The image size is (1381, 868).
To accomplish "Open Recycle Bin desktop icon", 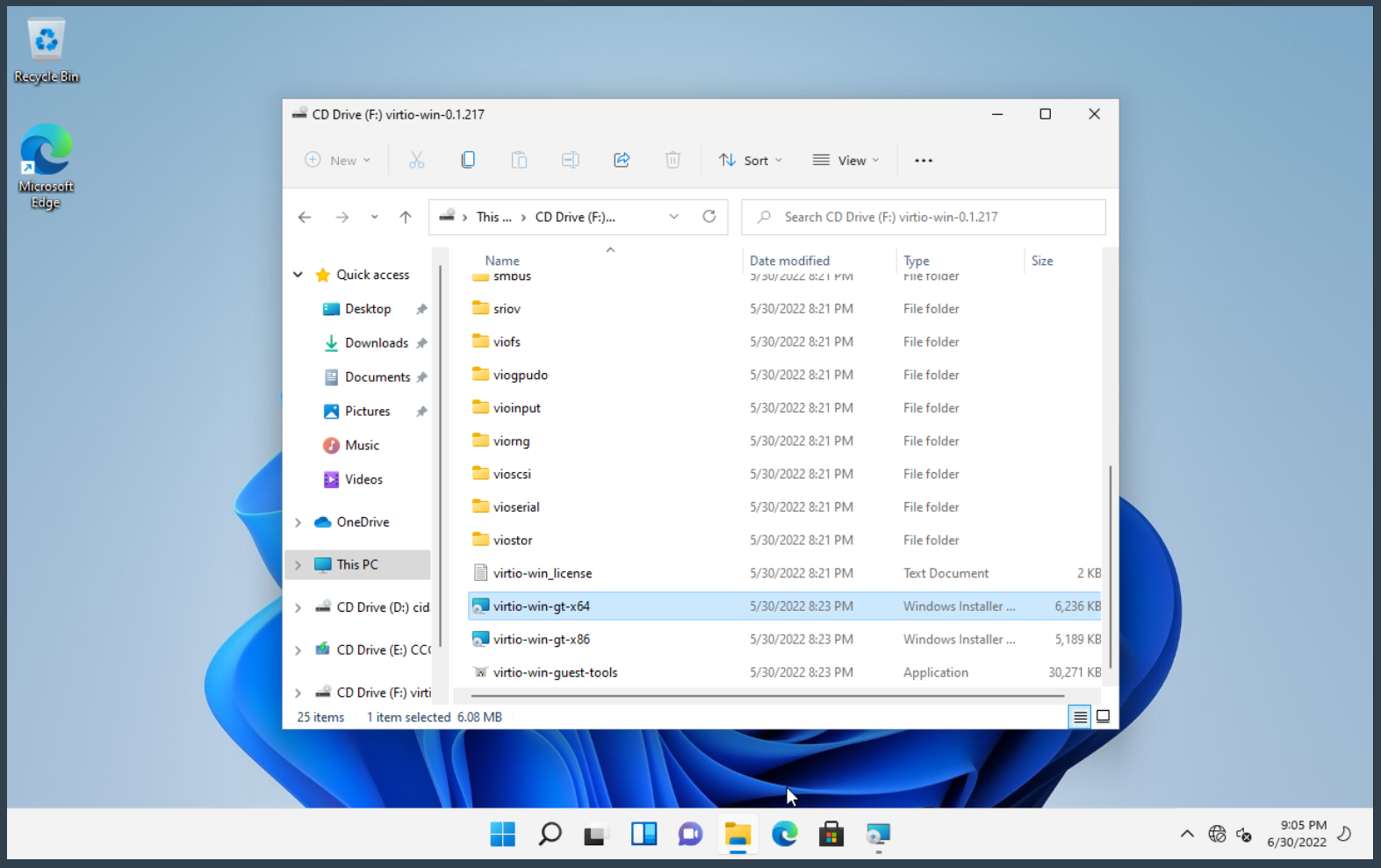I will [x=47, y=51].
